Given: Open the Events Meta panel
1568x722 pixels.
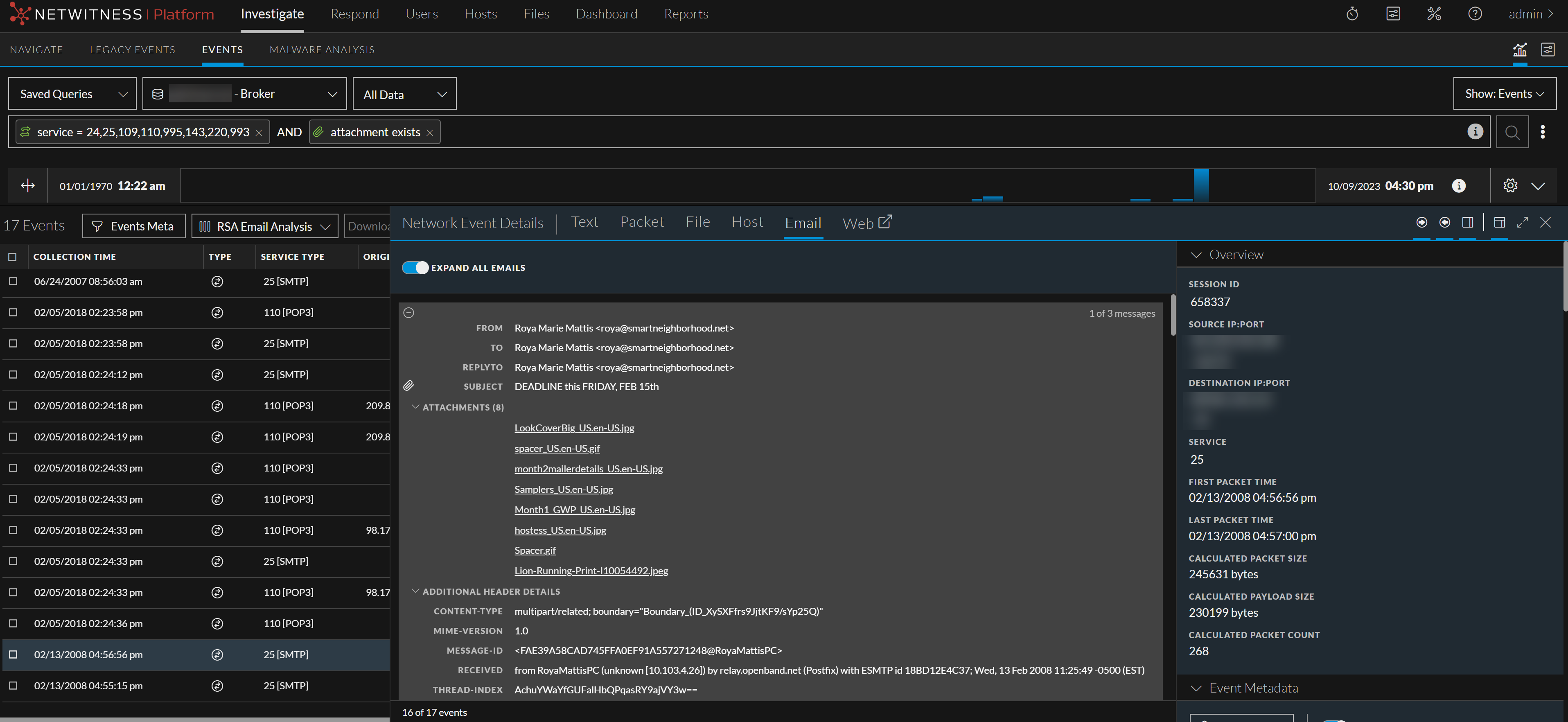Looking at the screenshot, I should [x=133, y=226].
